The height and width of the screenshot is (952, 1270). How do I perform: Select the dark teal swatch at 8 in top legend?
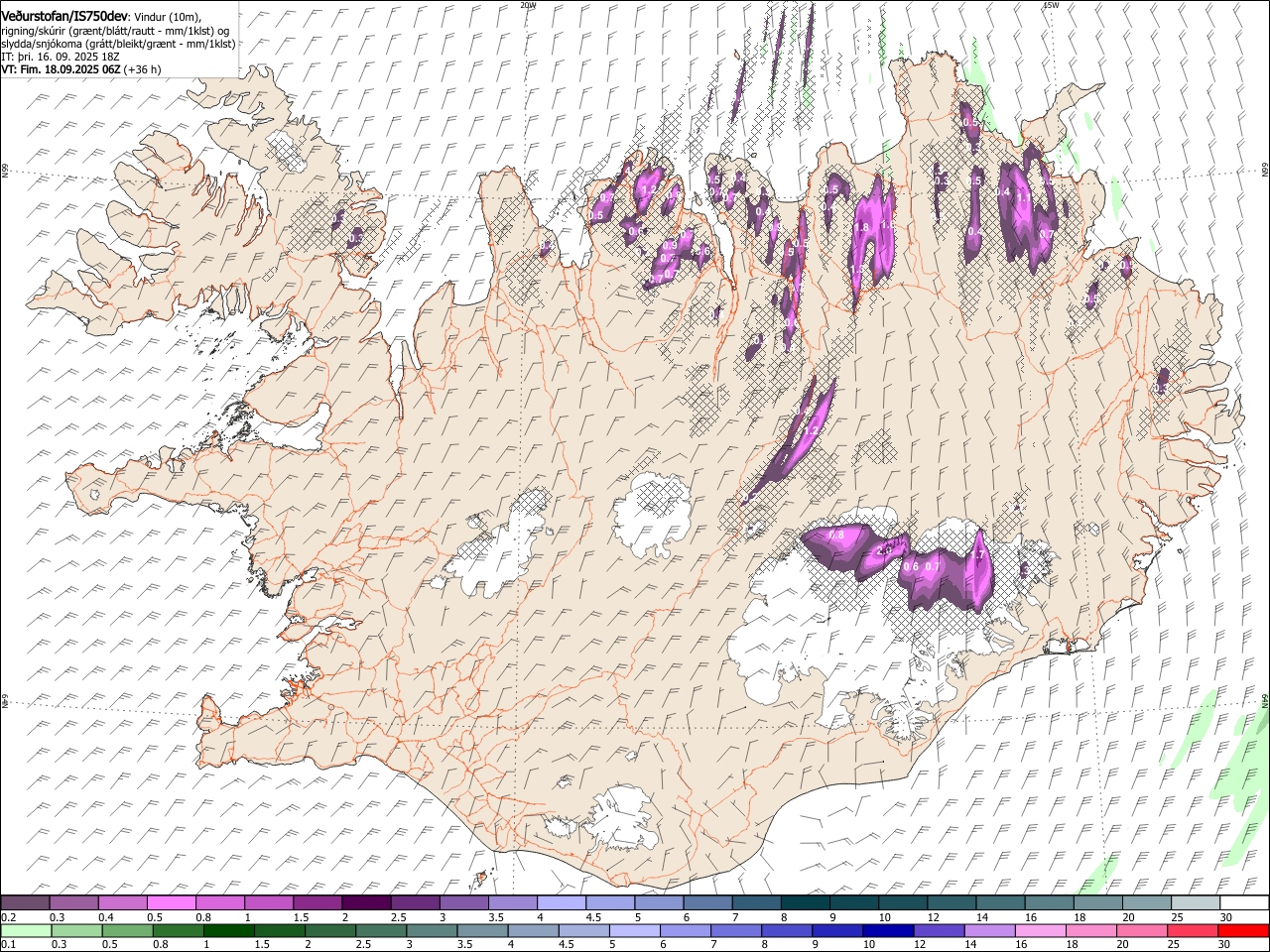tap(806, 903)
